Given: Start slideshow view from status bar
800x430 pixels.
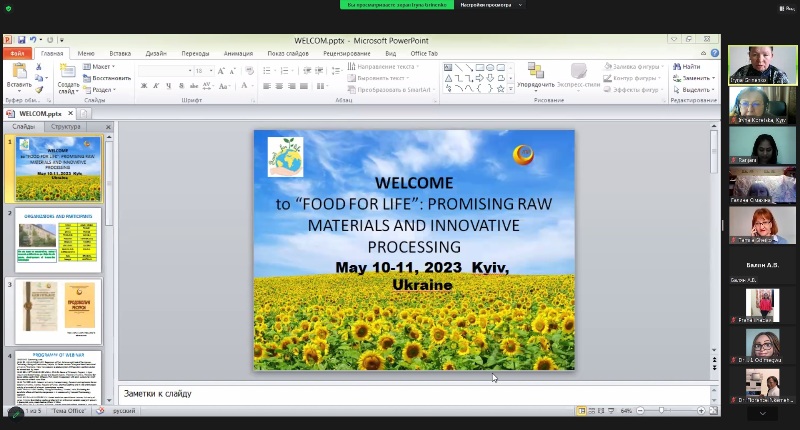Looking at the screenshot, I should [x=611, y=411].
